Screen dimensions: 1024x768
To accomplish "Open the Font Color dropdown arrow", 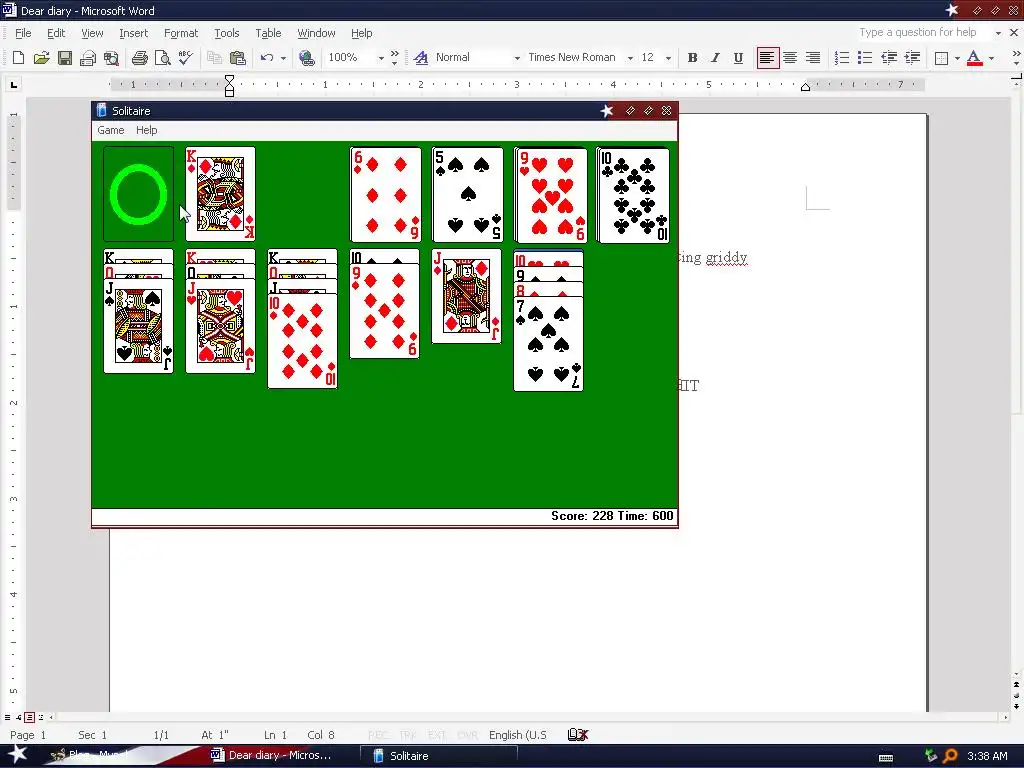I will tap(991, 58).
